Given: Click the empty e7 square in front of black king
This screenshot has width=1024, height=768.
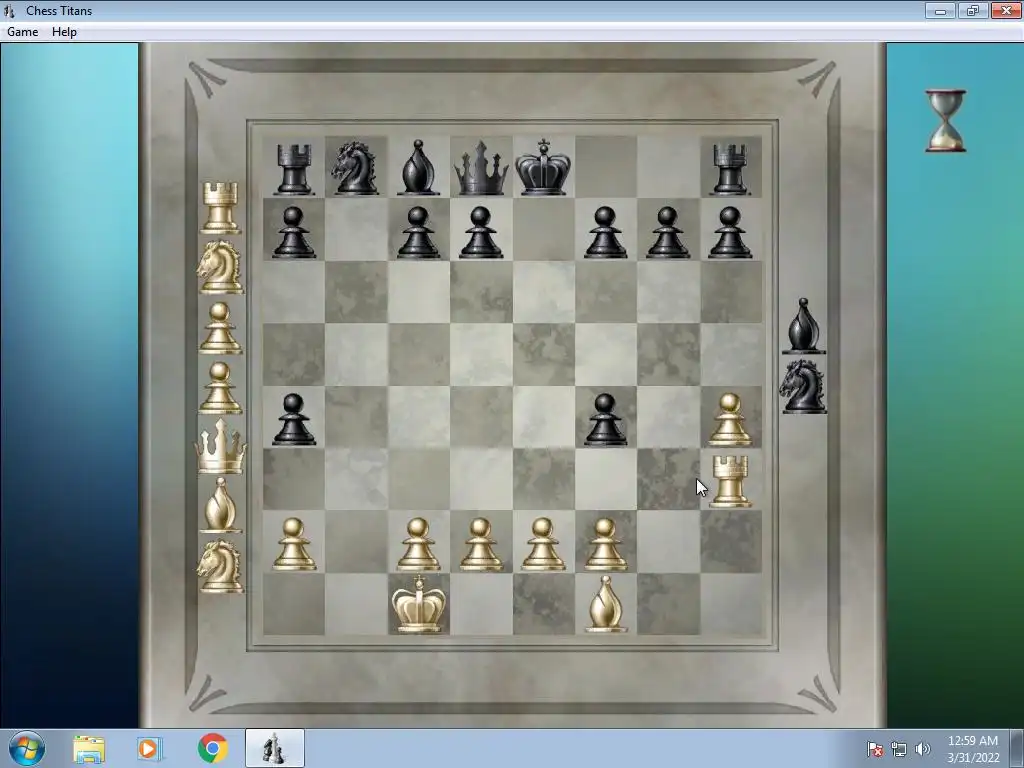Looking at the screenshot, I should click(x=543, y=230).
